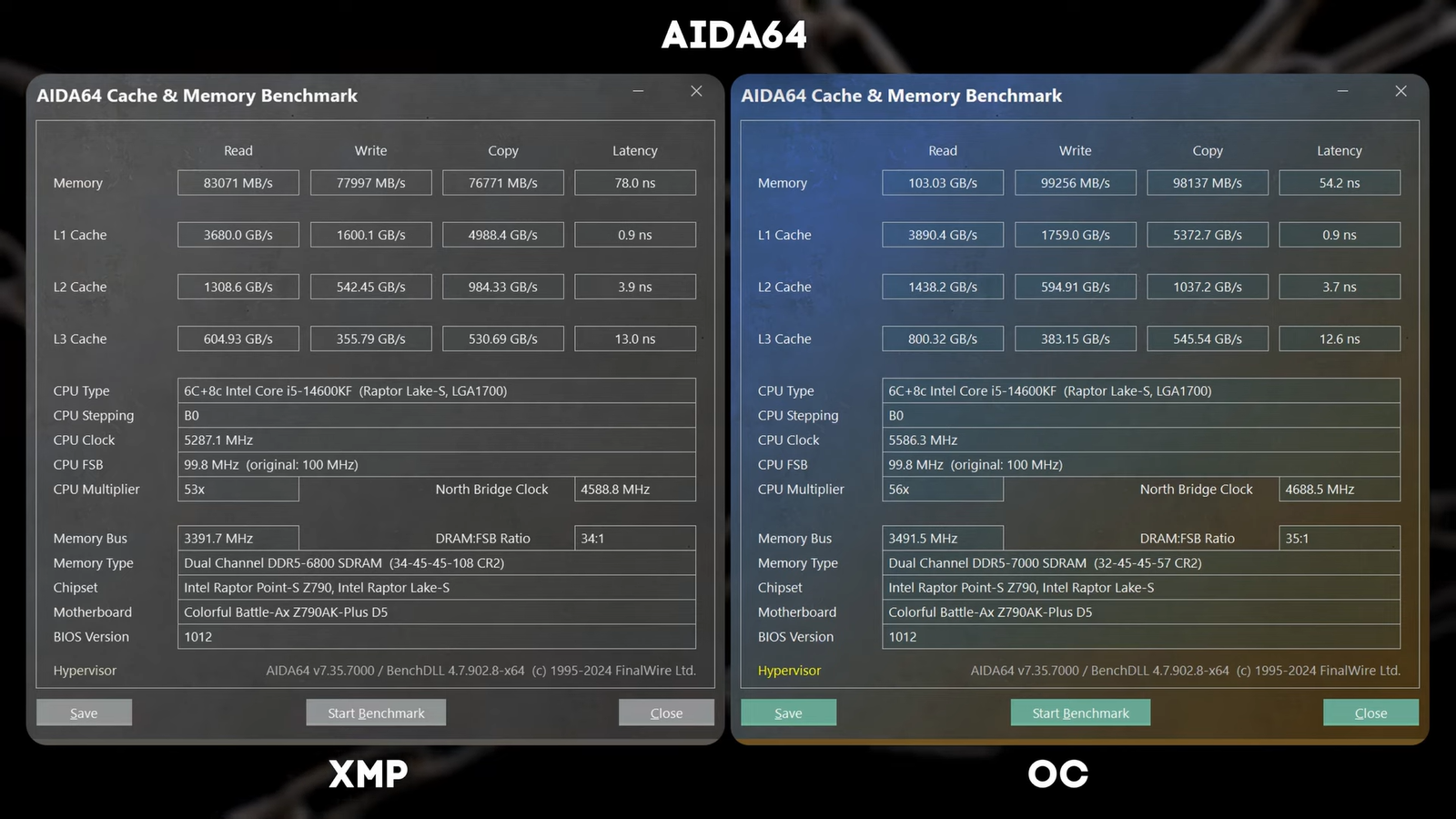The height and width of the screenshot is (819, 1456).
Task: Click the 1037.2 GB/s L2 copy value
Action: point(1208,287)
